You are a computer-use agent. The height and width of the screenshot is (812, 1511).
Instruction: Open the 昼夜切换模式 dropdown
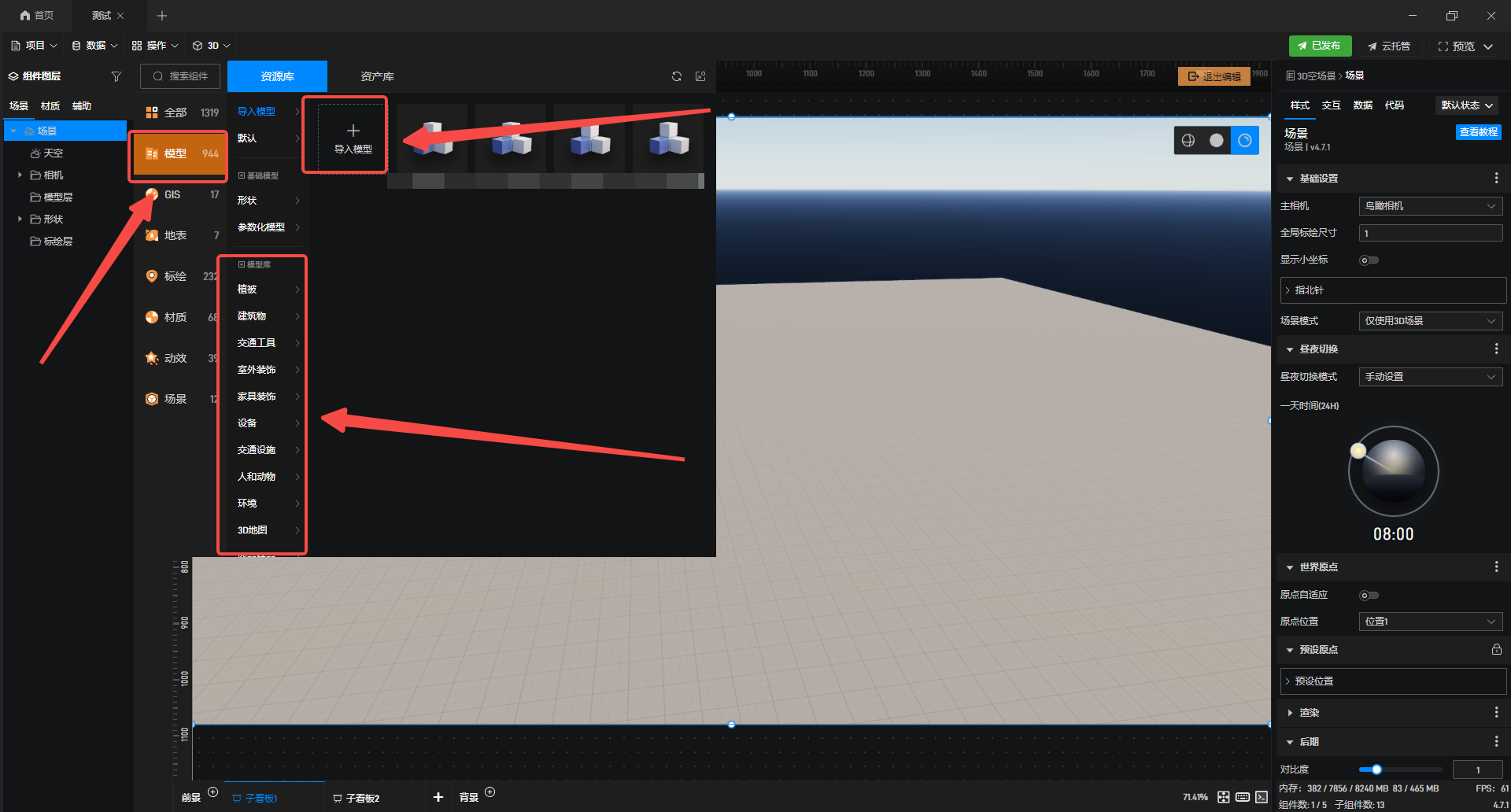(1430, 377)
